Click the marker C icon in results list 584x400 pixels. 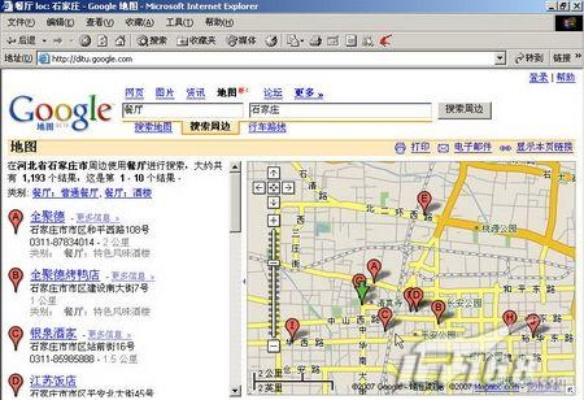tap(15, 337)
